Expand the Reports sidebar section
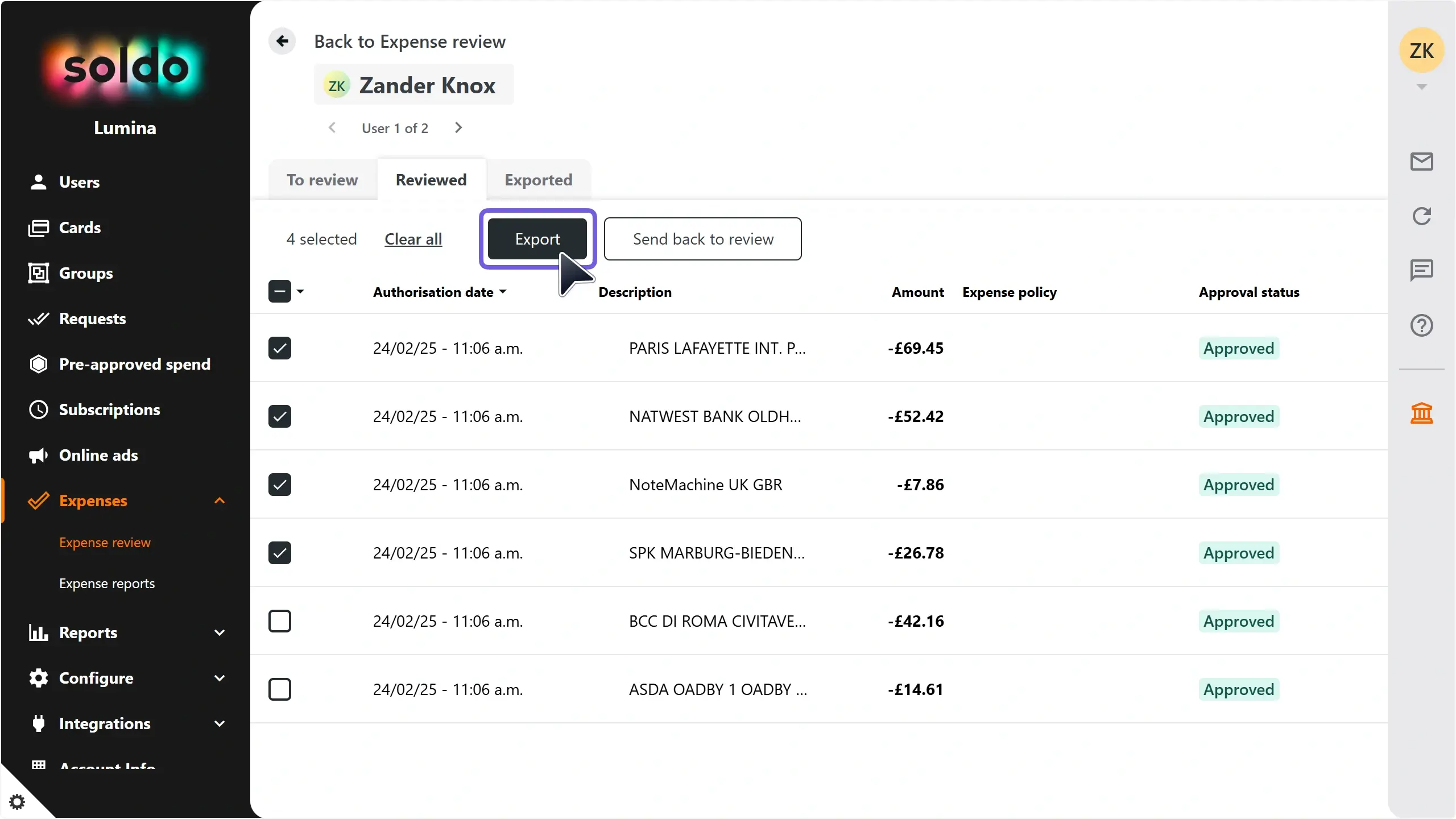This screenshot has width=1456, height=819. pyautogui.click(x=220, y=632)
